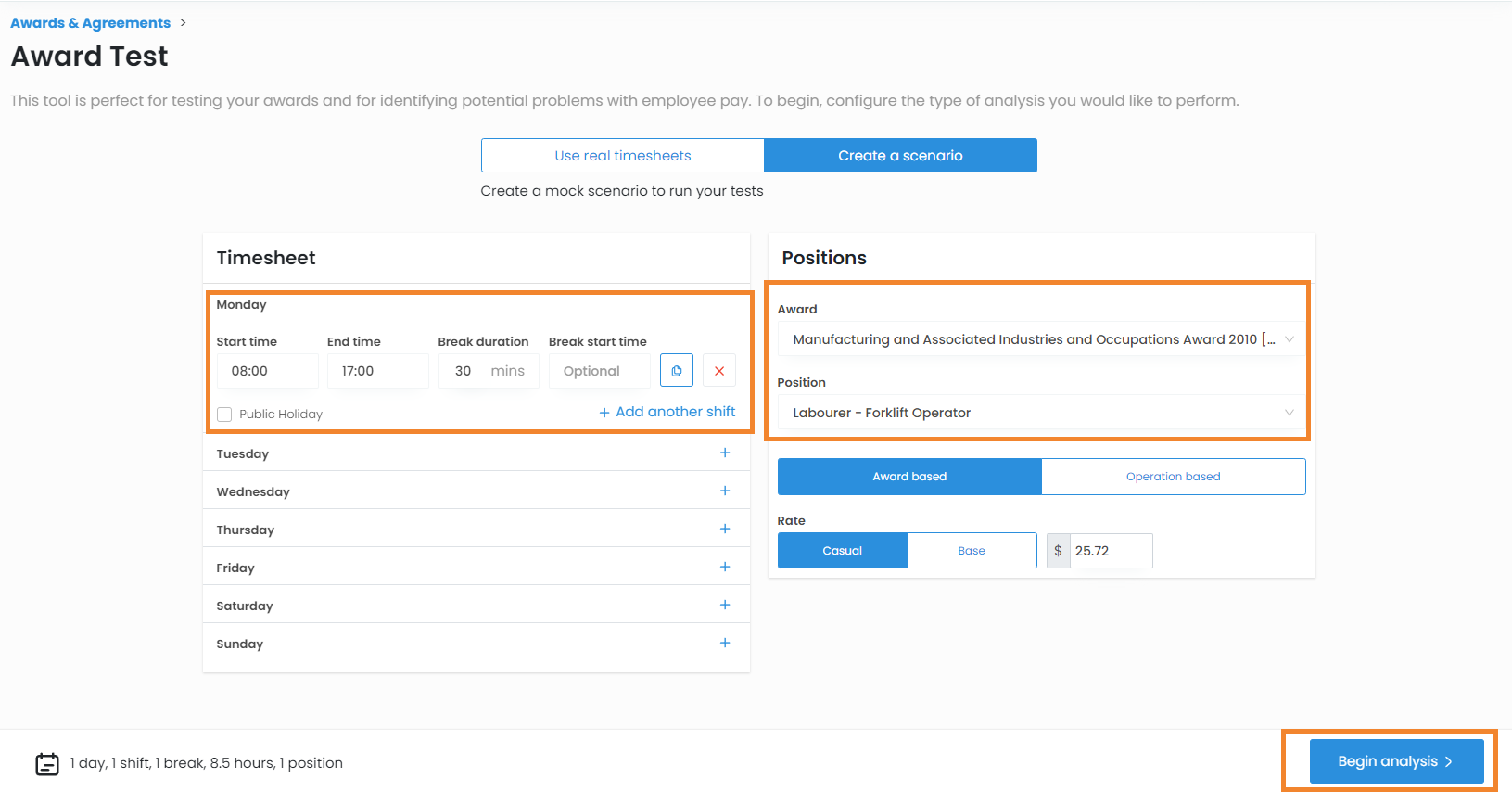This screenshot has width=1512, height=804.
Task: Add a shift to Sunday with plus icon
Action: (725, 643)
